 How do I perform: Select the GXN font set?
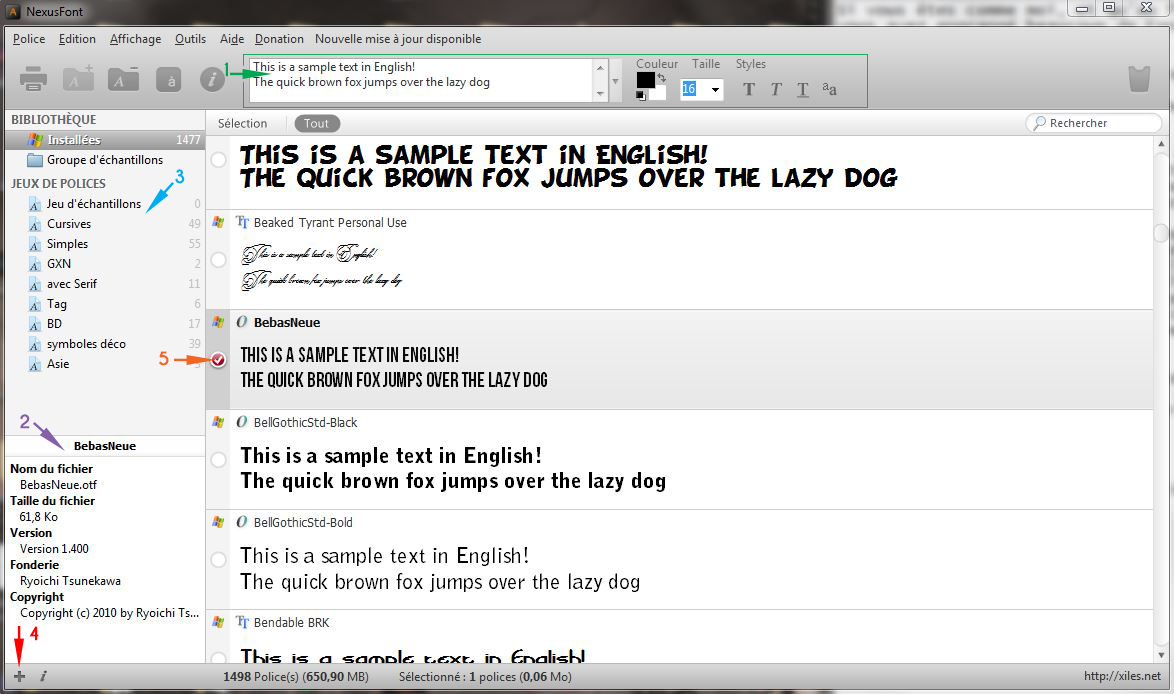point(105,264)
